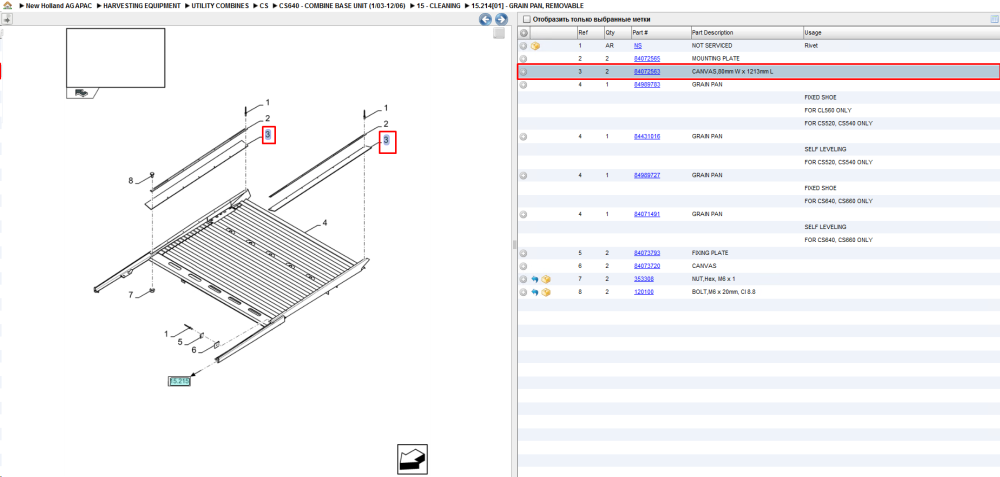Image resolution: width=1000 pixels, height=477 pixels.
Task: Open part number link 84431816
Action: 647,136
